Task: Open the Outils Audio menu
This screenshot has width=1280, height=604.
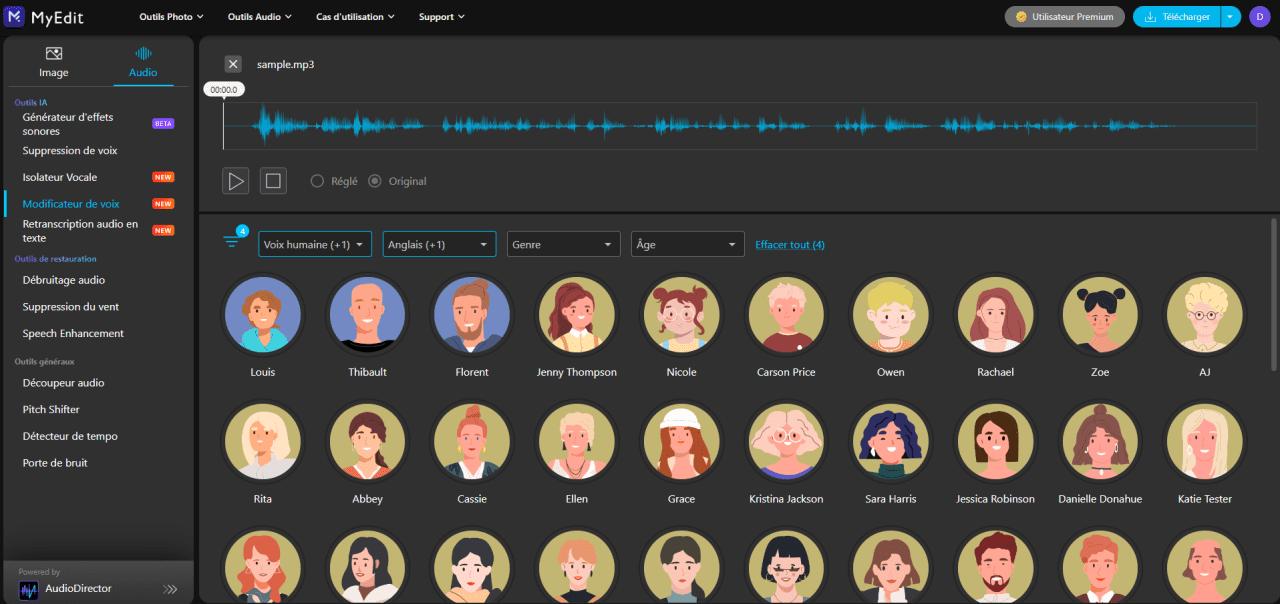Action: pyautogui.click(x=260, y=17)
